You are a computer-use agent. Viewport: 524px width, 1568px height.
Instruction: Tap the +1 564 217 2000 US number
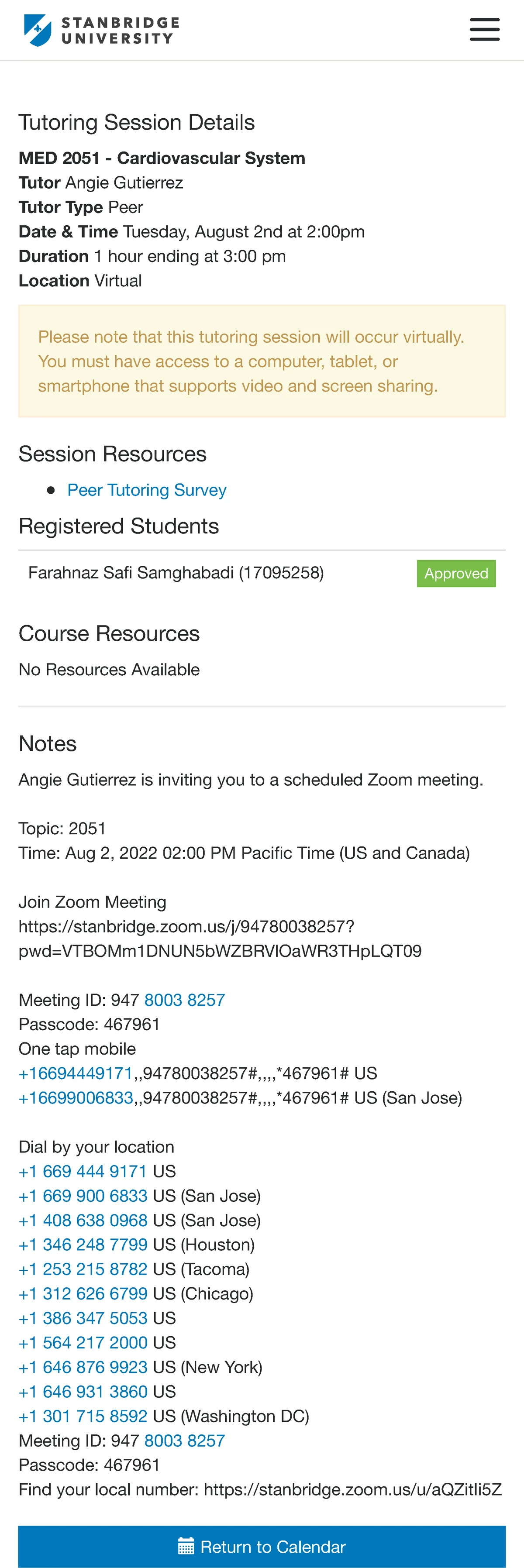coord(83,1343)
